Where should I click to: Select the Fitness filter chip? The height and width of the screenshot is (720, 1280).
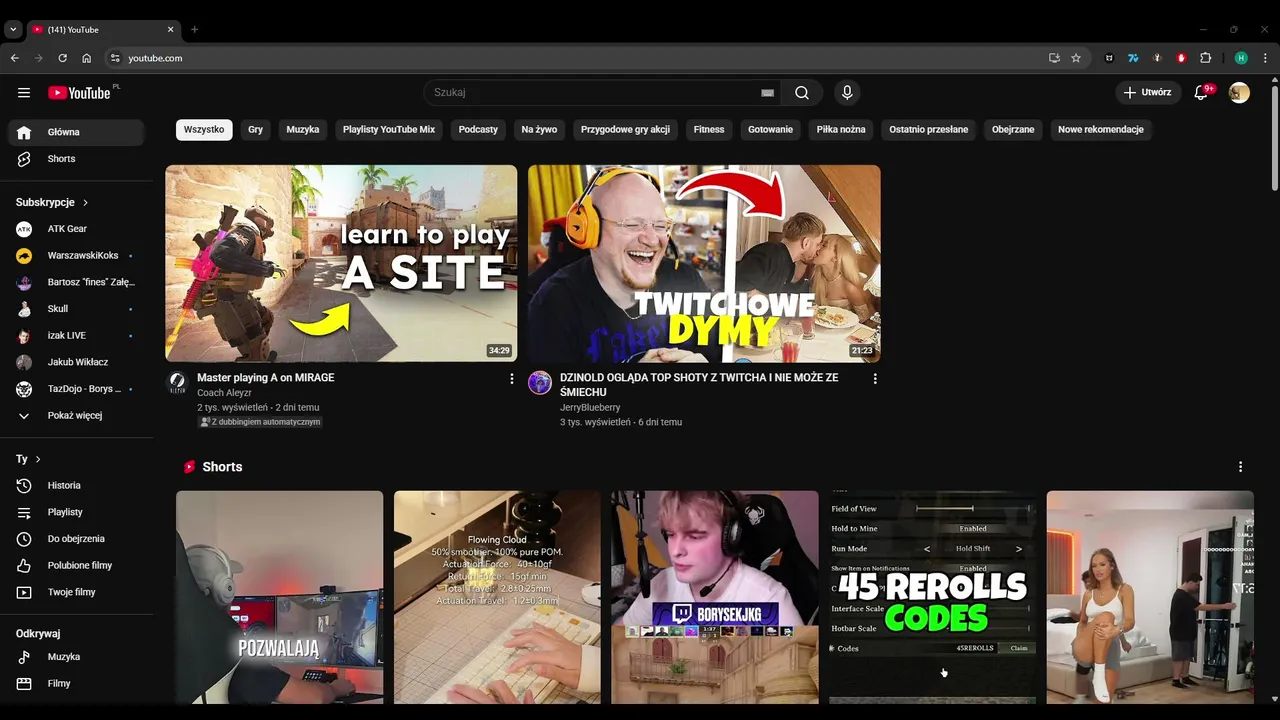(x=709, y=130)
